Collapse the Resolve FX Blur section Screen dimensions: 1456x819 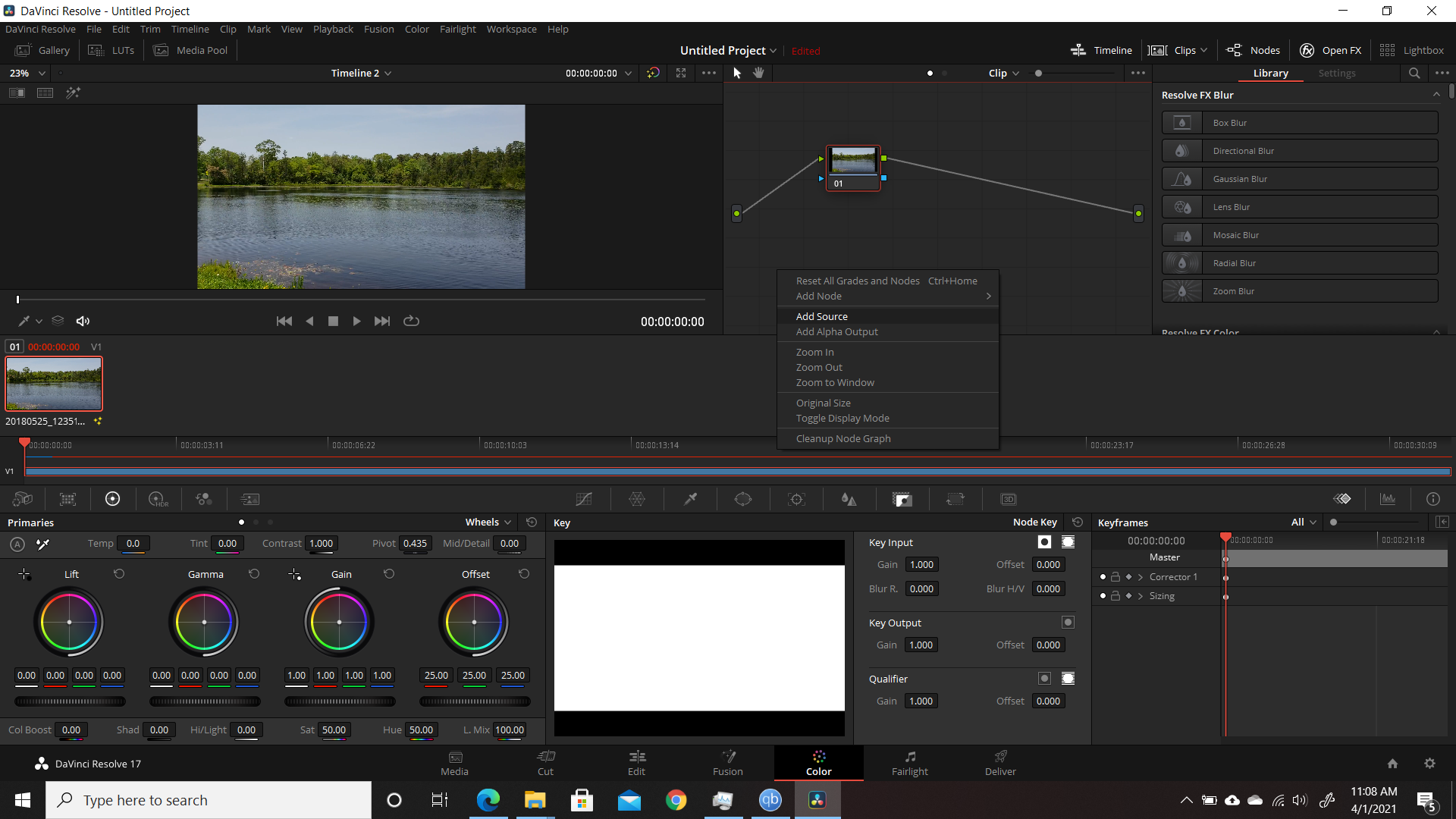[1436, 95]
